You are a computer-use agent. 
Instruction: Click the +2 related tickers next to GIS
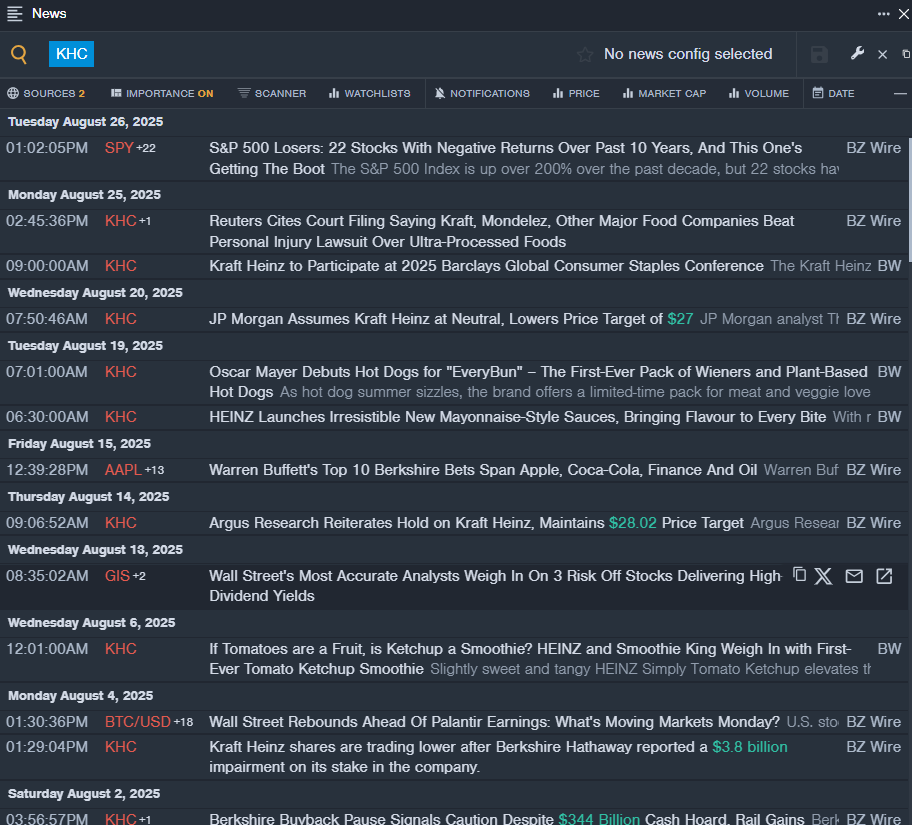pyautogui.click(x=139, y=576)
